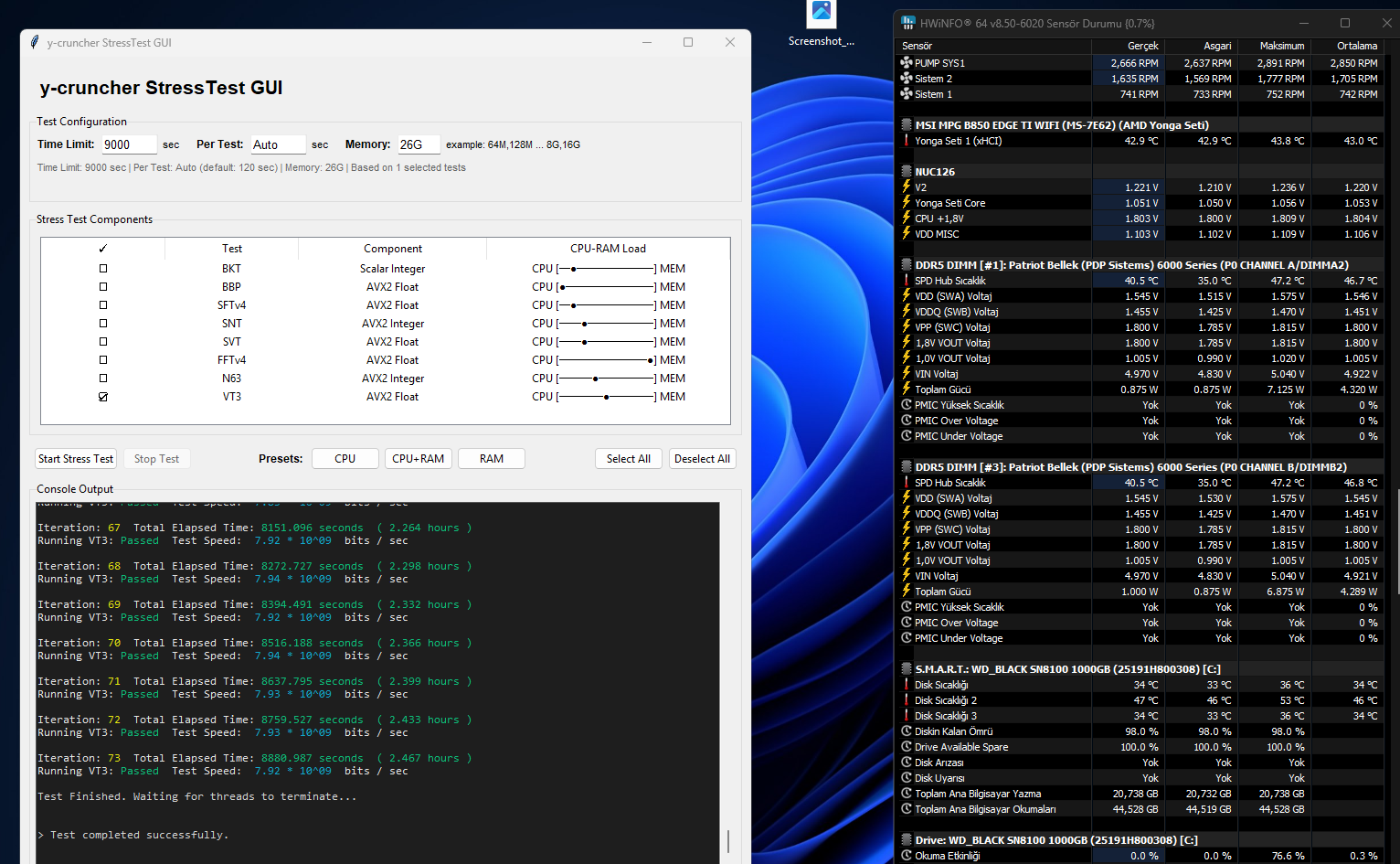Enable the SFTv4 test checkbox
Screen dimensions: 1400x864
(103, 305)
